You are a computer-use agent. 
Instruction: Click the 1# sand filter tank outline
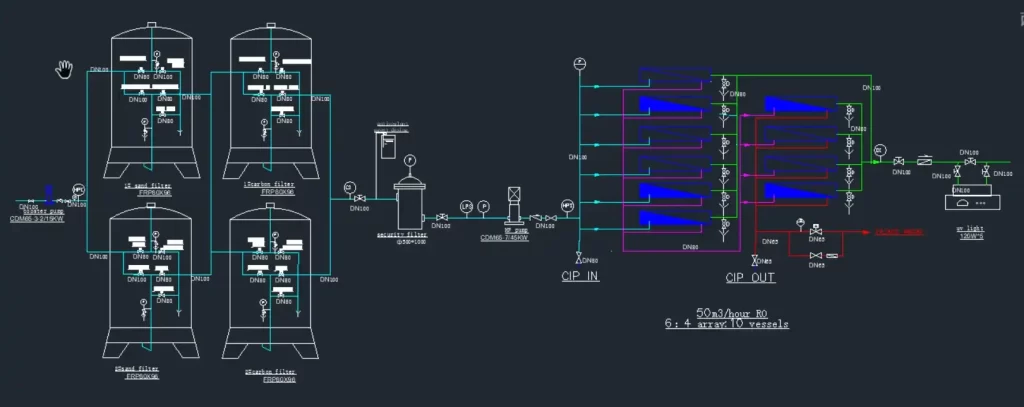click(x=152, y=102)
